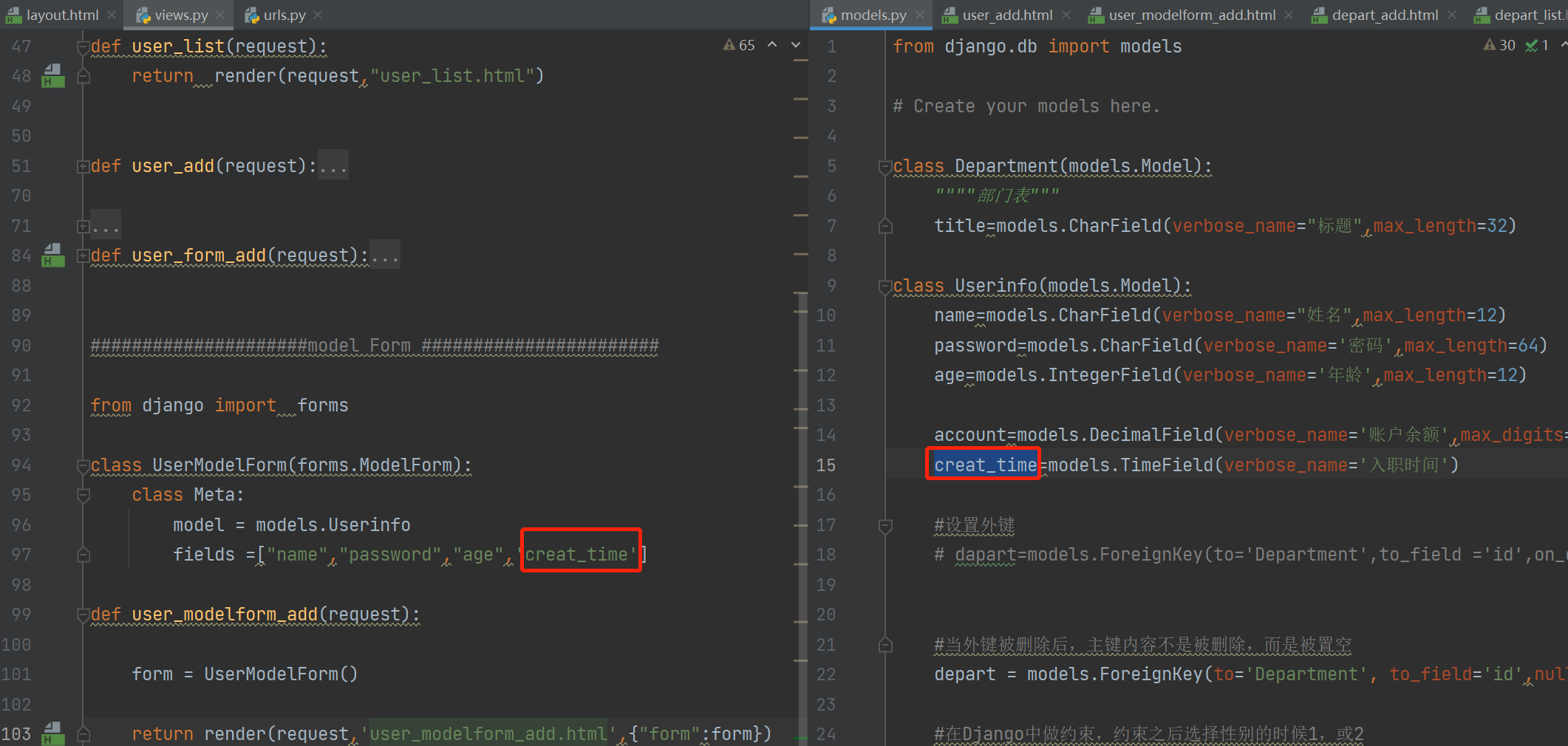This screenshot has height=746, width=1568.
Task: Expand the folded user_add function
Action: pyautogui.click(x=83, y=167)
